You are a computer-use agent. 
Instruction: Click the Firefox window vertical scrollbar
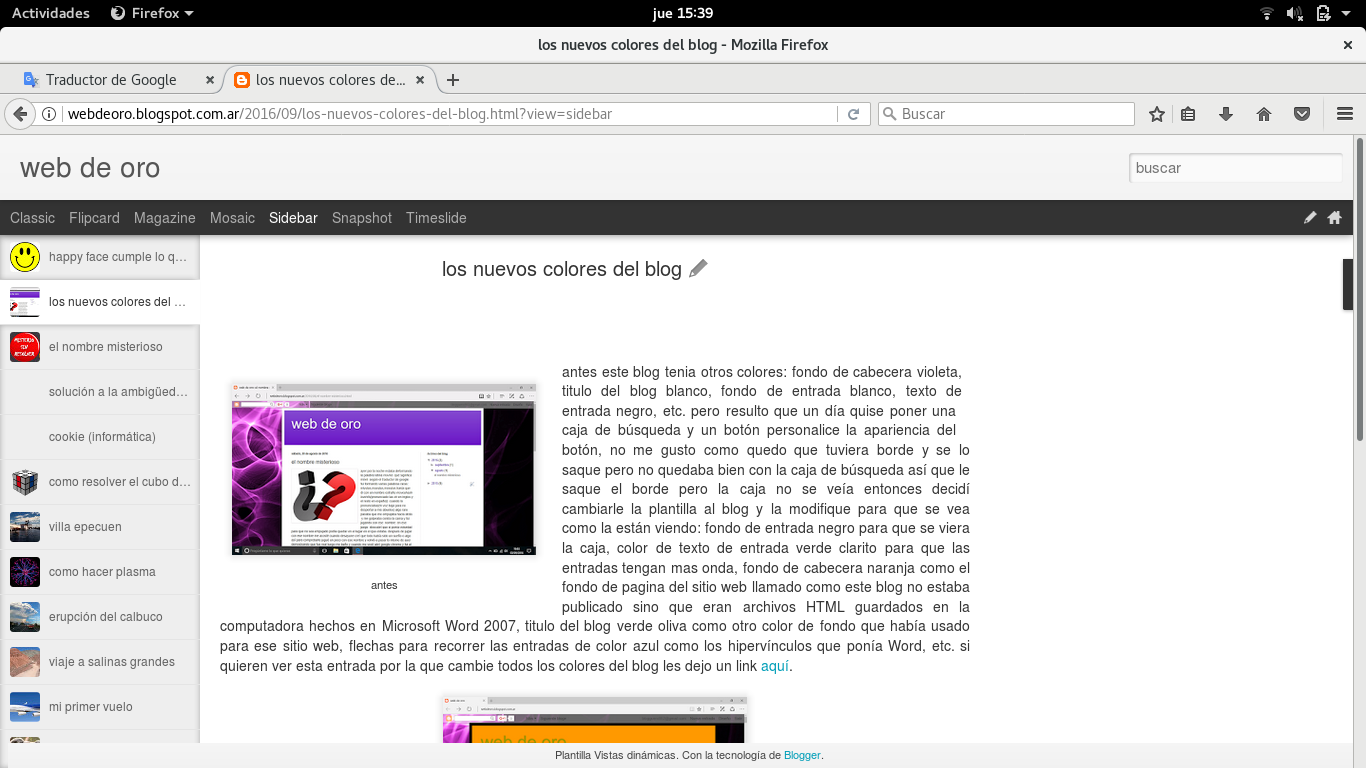tap(1360, 290)
